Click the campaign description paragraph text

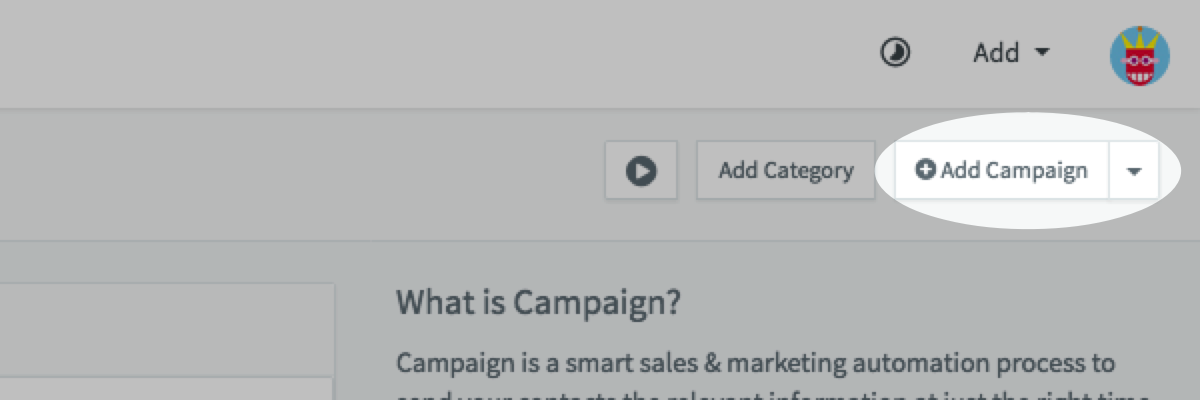[755, 363]
